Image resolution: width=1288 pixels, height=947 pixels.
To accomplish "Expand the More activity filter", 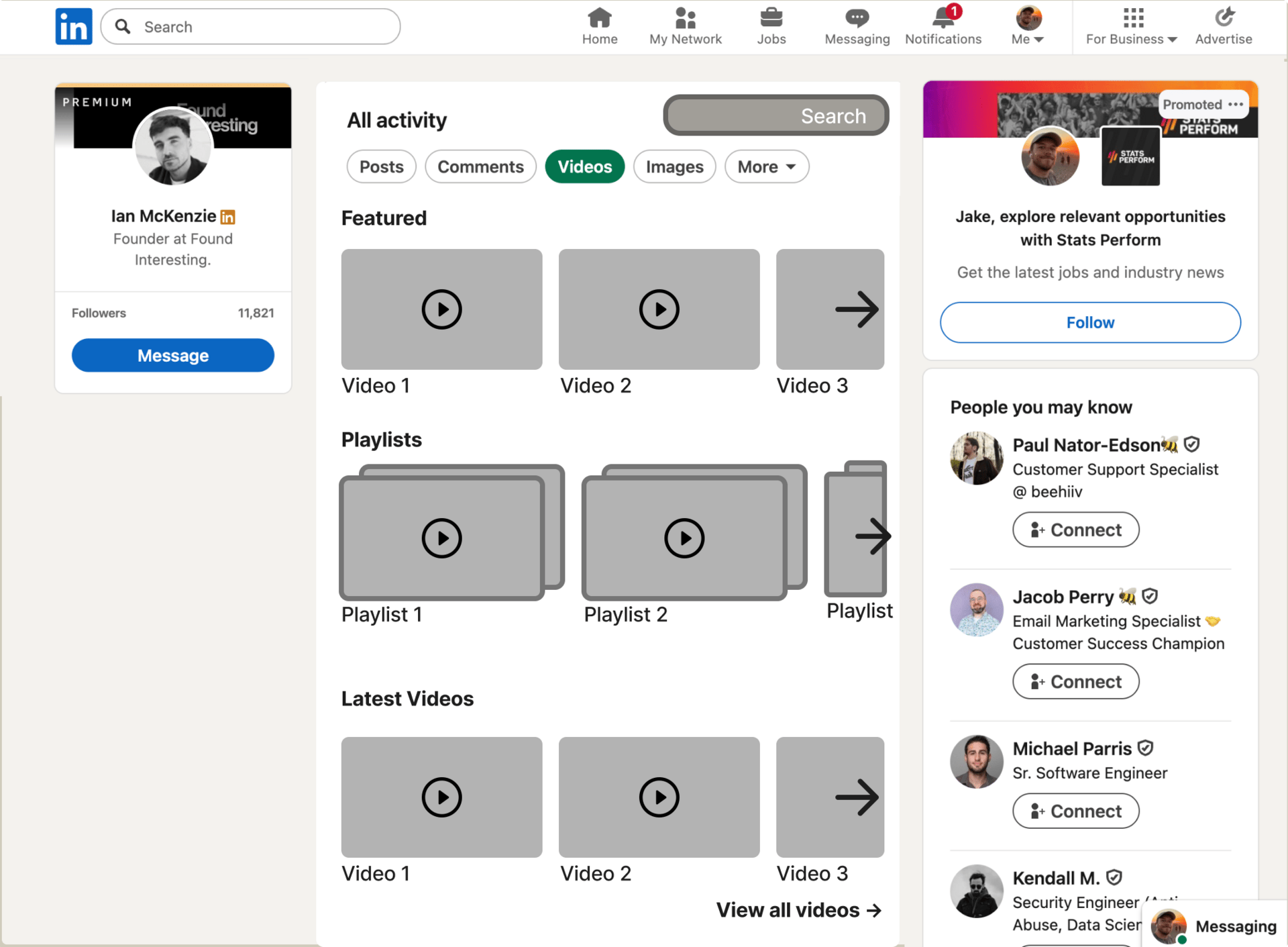I will click(x=766, y=166).
